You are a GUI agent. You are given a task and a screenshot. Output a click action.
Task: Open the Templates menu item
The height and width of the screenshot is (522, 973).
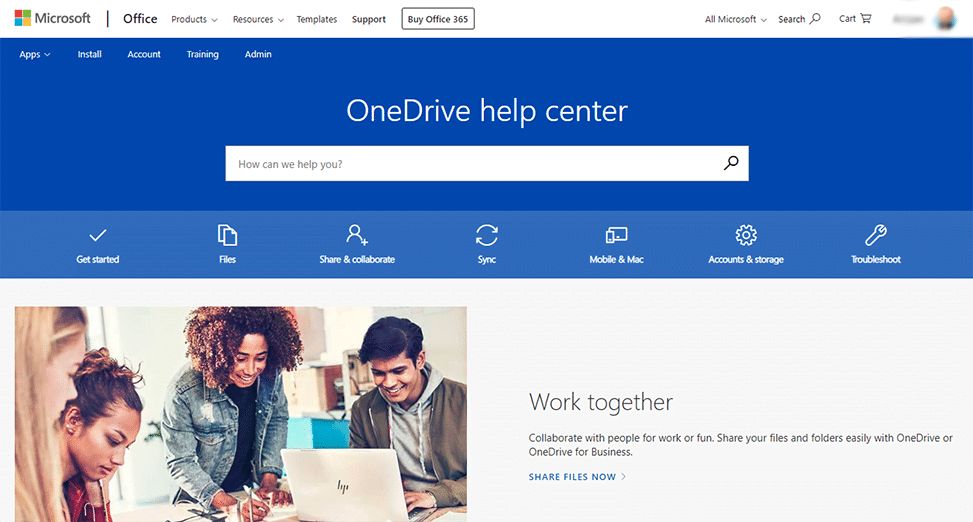pos(316,19)
